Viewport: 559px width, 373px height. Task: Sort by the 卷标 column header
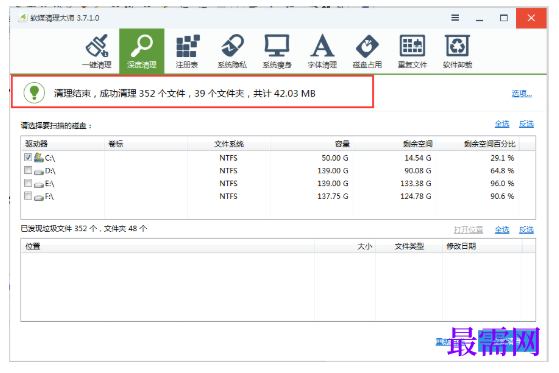(x=145, y=144)
